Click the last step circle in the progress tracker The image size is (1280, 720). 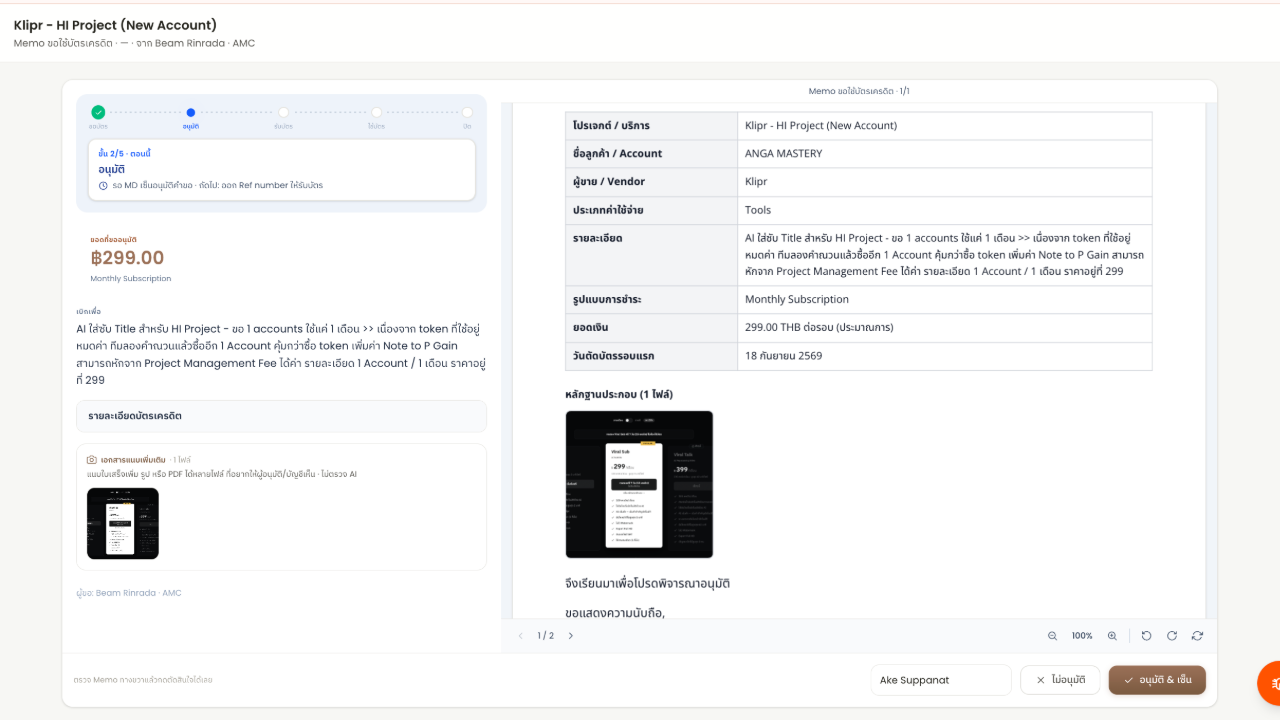coord(467,113)
